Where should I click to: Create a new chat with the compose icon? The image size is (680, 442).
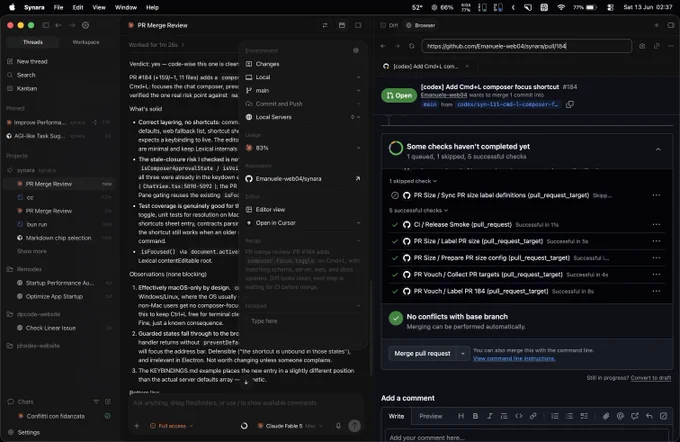tap(108, 402)
